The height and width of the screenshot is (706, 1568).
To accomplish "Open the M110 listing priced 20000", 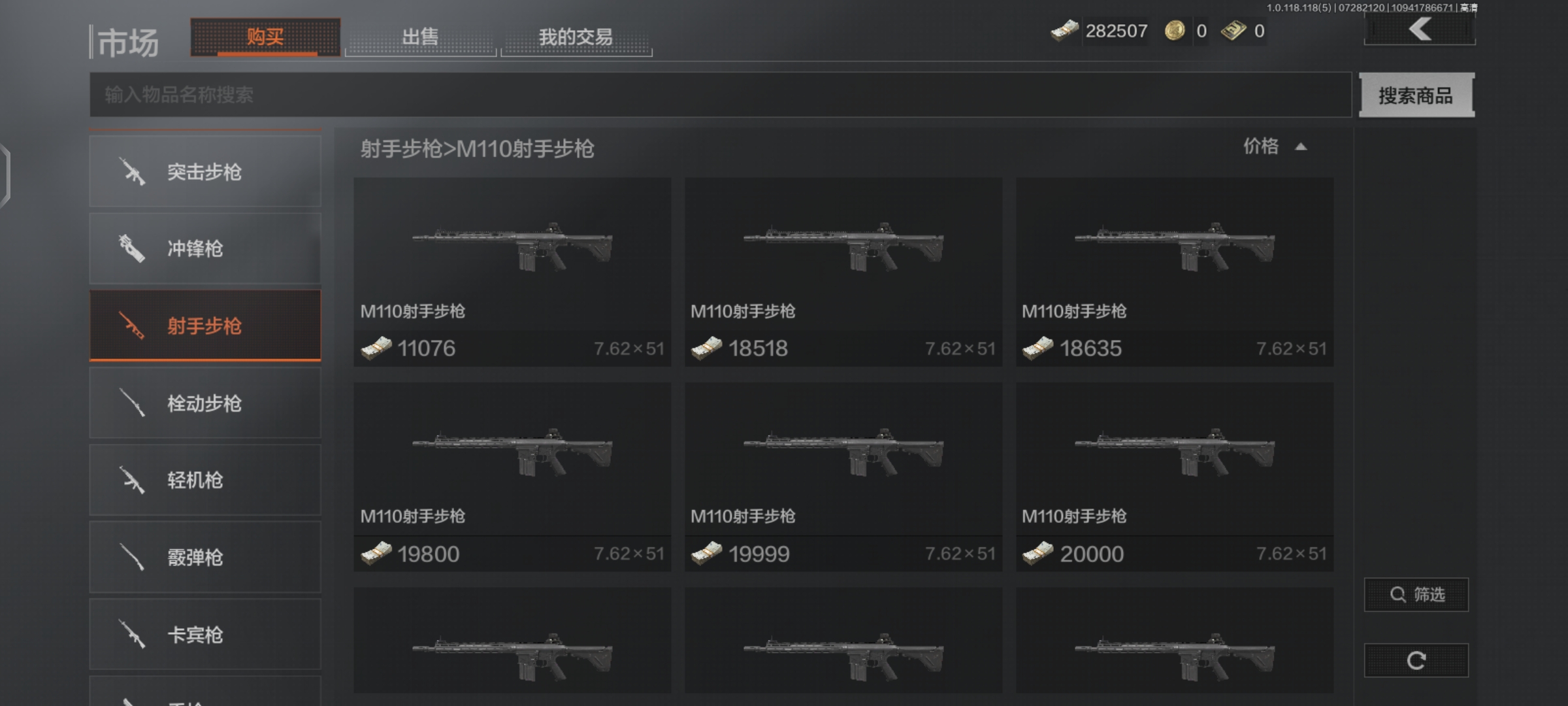I will point(1175,477).
